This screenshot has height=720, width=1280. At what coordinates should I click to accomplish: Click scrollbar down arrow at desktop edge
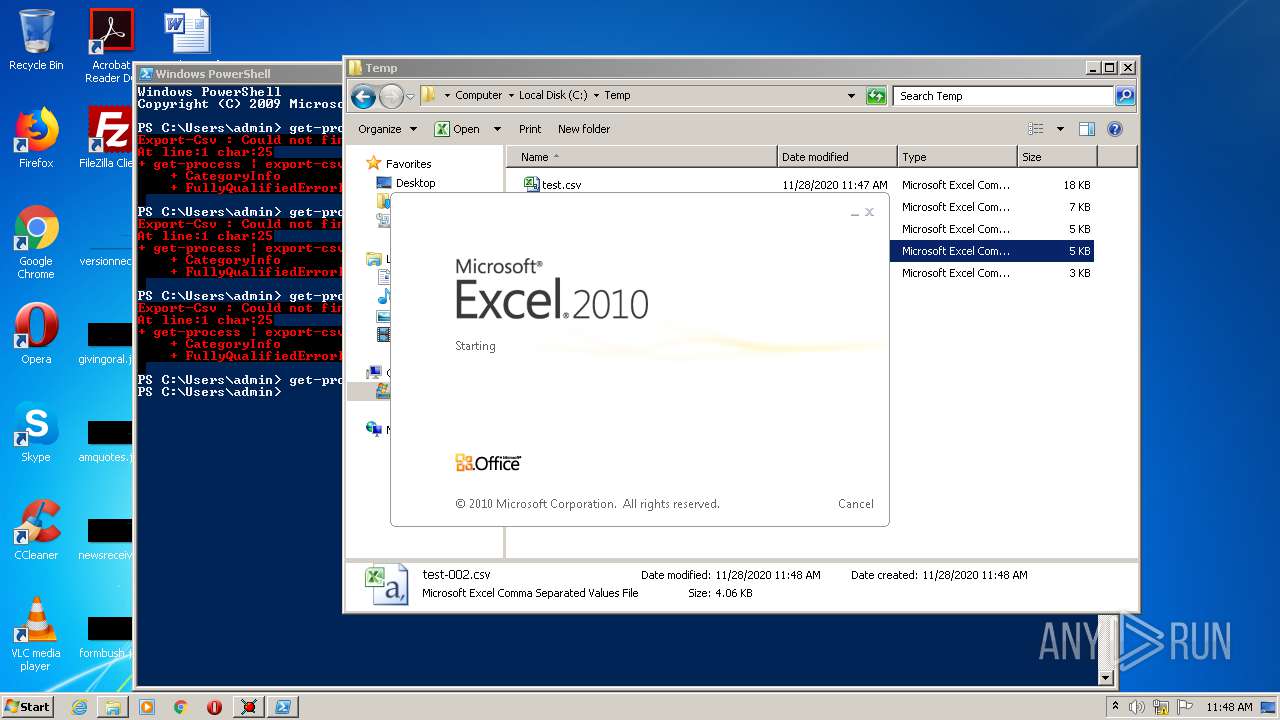click(1106, 678)
